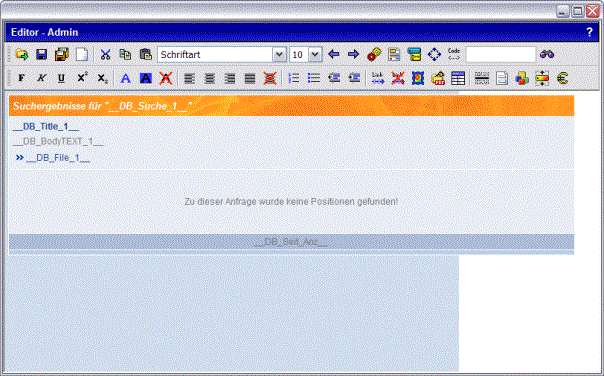The height and width of the screenshot is (376, 604).
Task: Toggle italic K formatting
Action: pyautogui.click(x=41, y=78)
